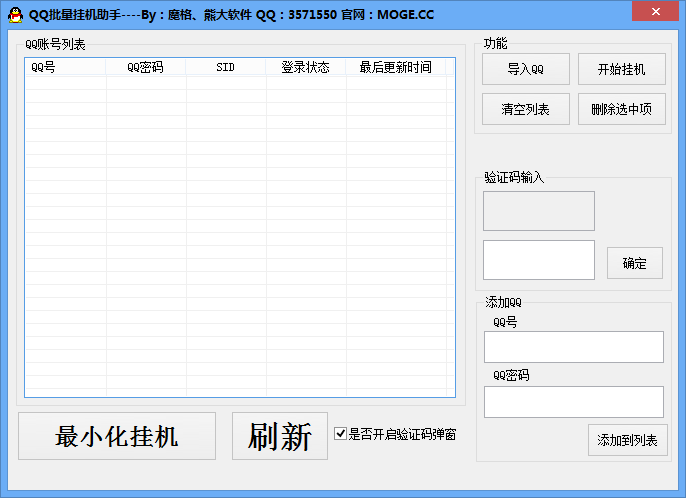Close the QQ批量挂机助手 window
The image size is (686, 498).
click(x=655, y=12)
